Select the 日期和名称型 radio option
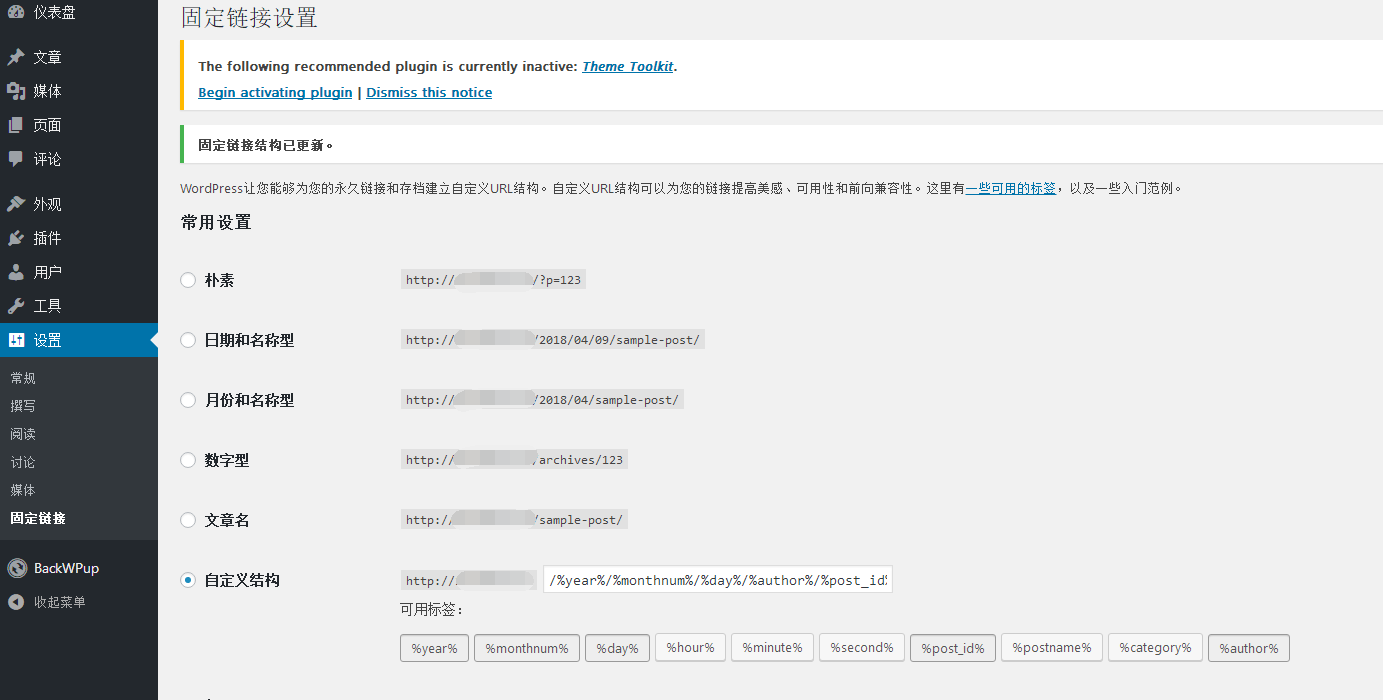 188,341
